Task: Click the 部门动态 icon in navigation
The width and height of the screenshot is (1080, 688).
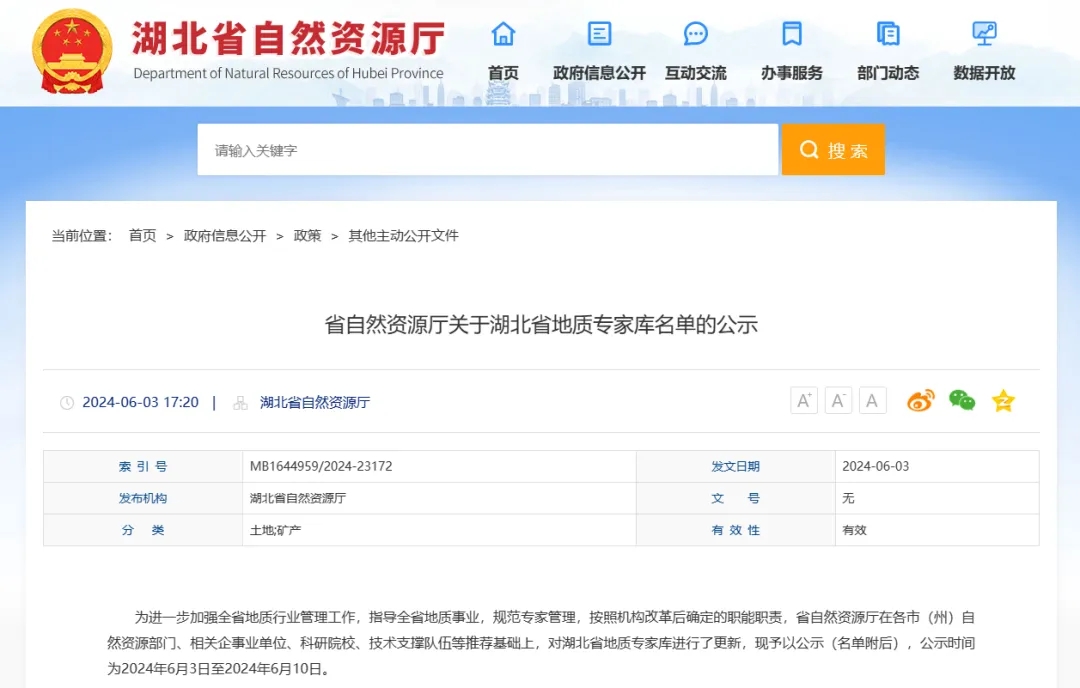Action: click(887, 34)
